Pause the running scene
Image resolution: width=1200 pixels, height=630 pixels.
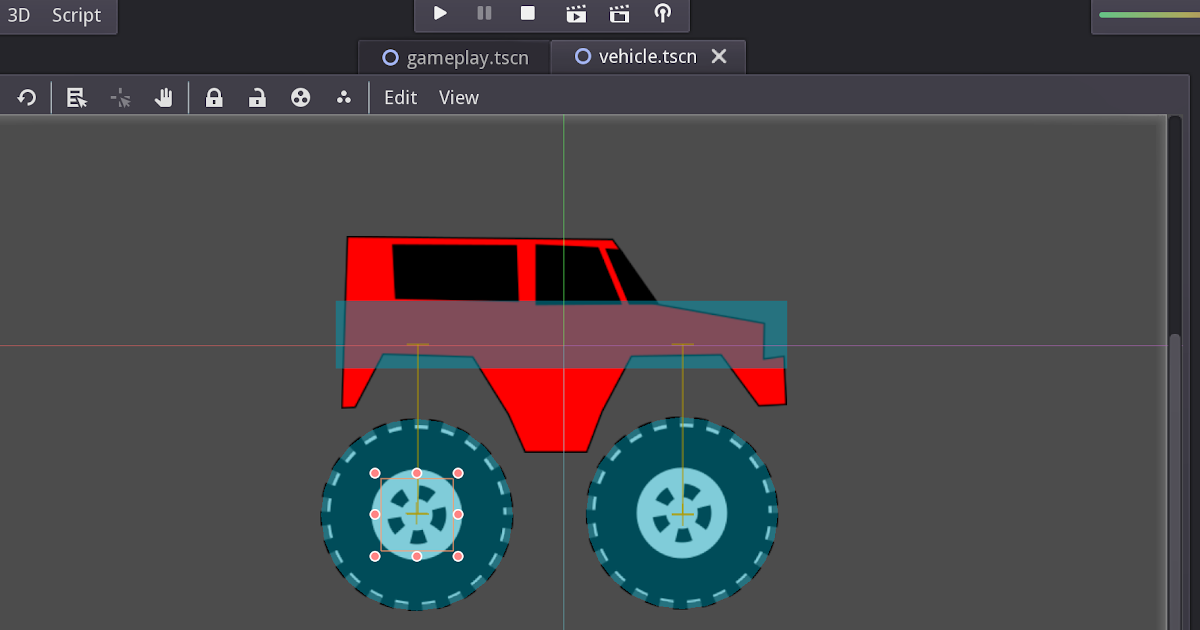484,13
